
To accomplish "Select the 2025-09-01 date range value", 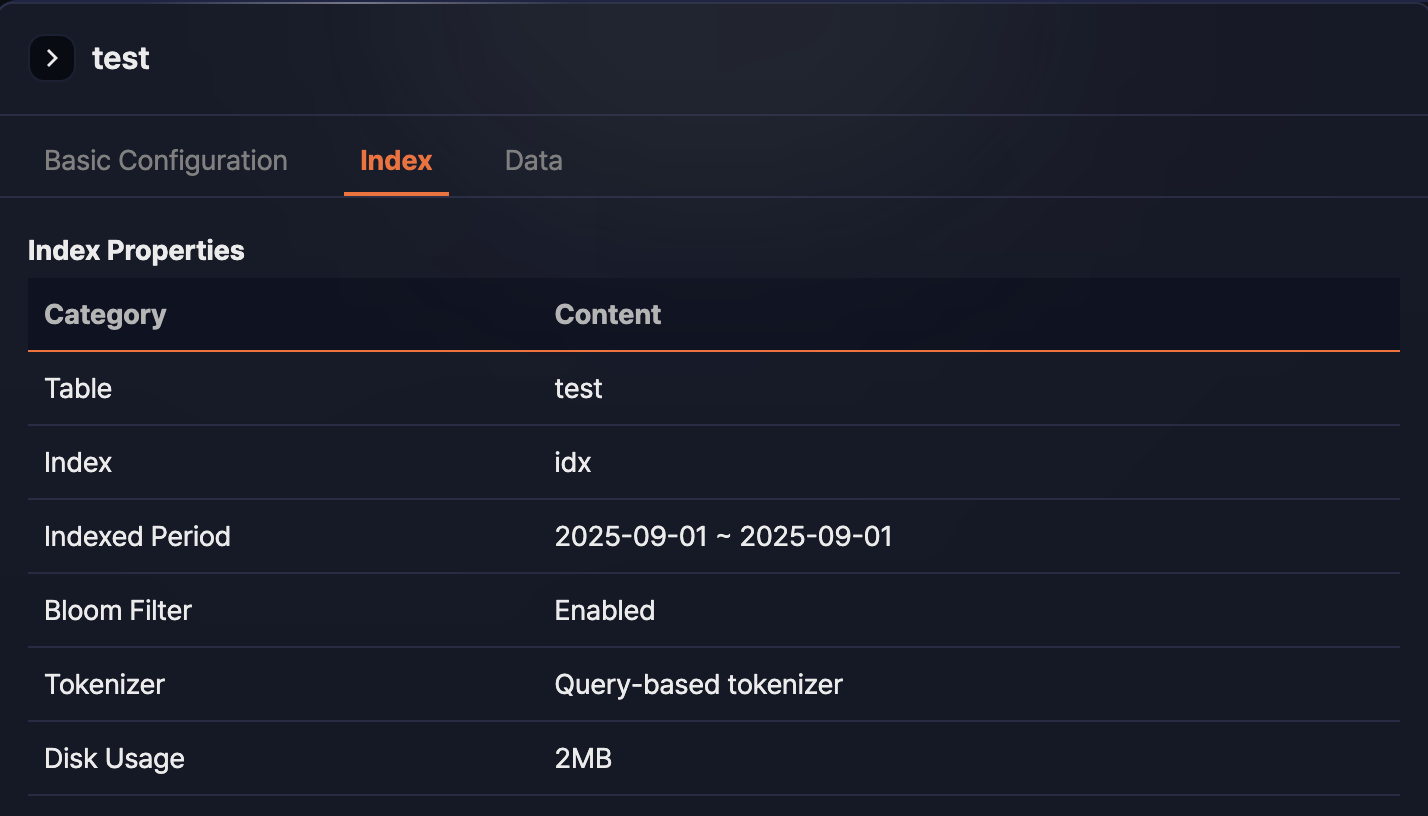I will click(723, 536).
